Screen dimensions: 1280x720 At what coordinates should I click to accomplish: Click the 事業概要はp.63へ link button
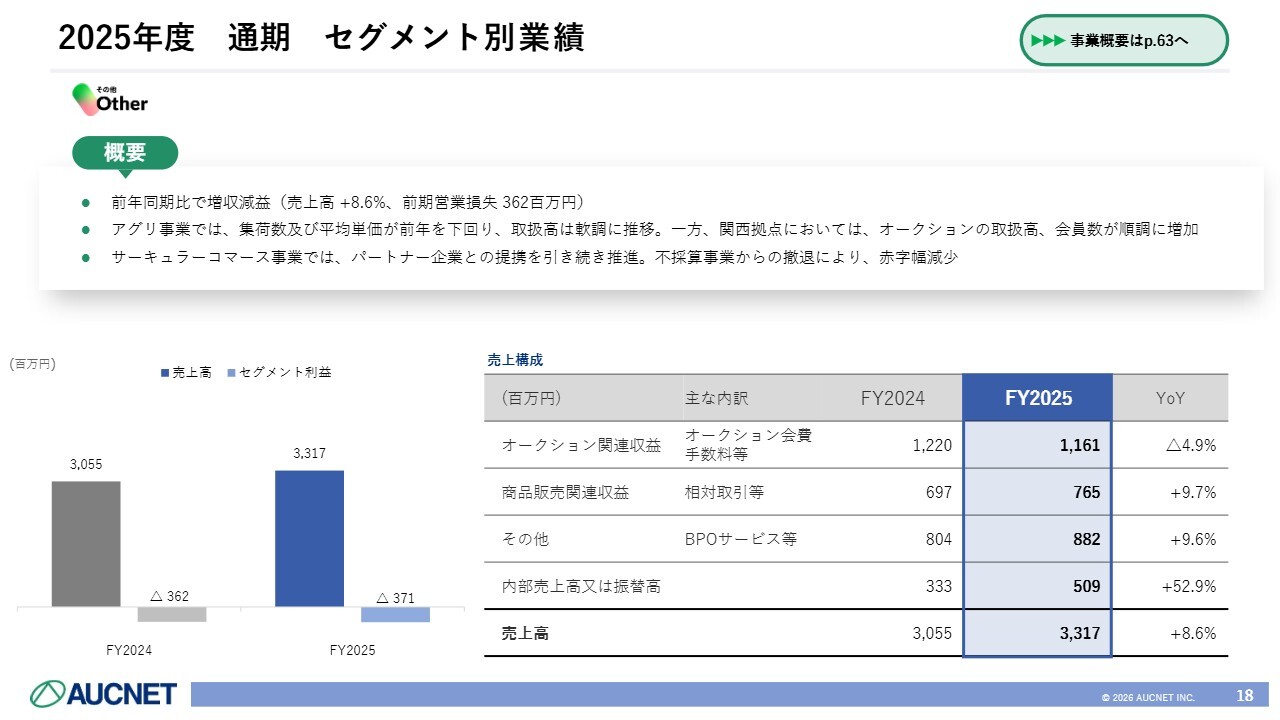pos(1124,41)
